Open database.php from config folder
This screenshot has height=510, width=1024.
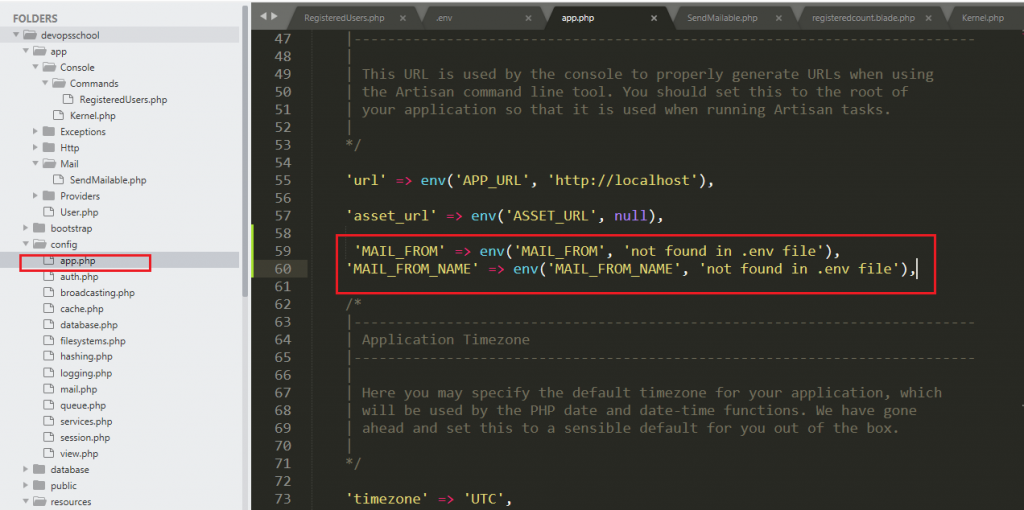tap(88, 325)
